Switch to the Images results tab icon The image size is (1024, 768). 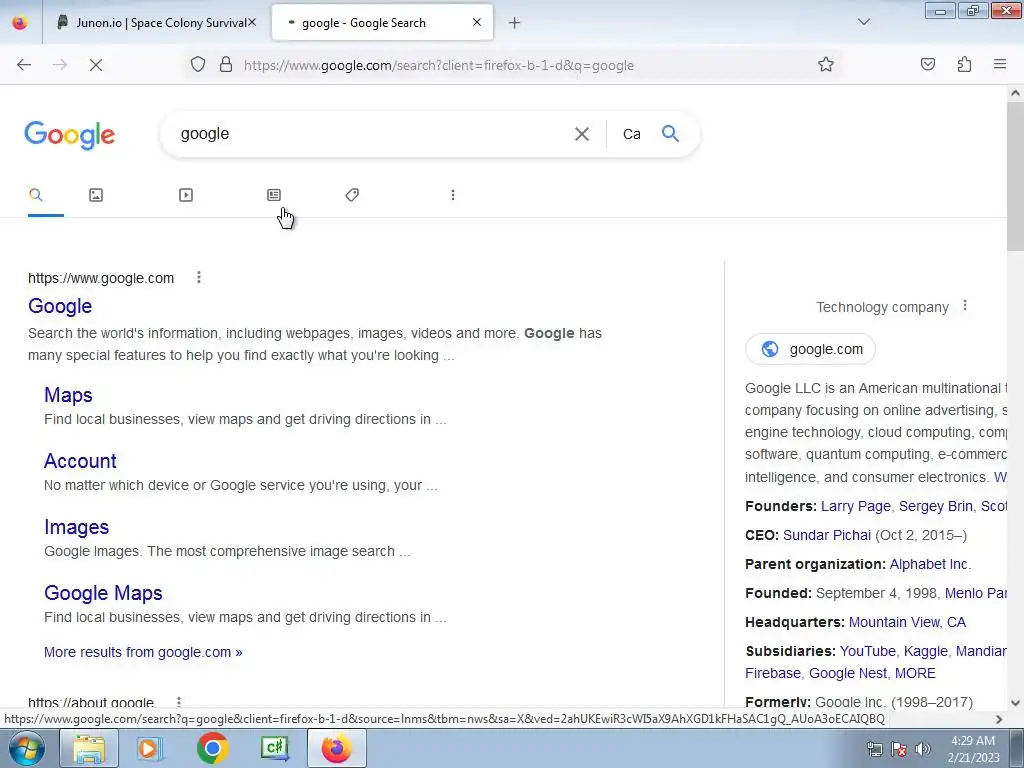point(96,195)
